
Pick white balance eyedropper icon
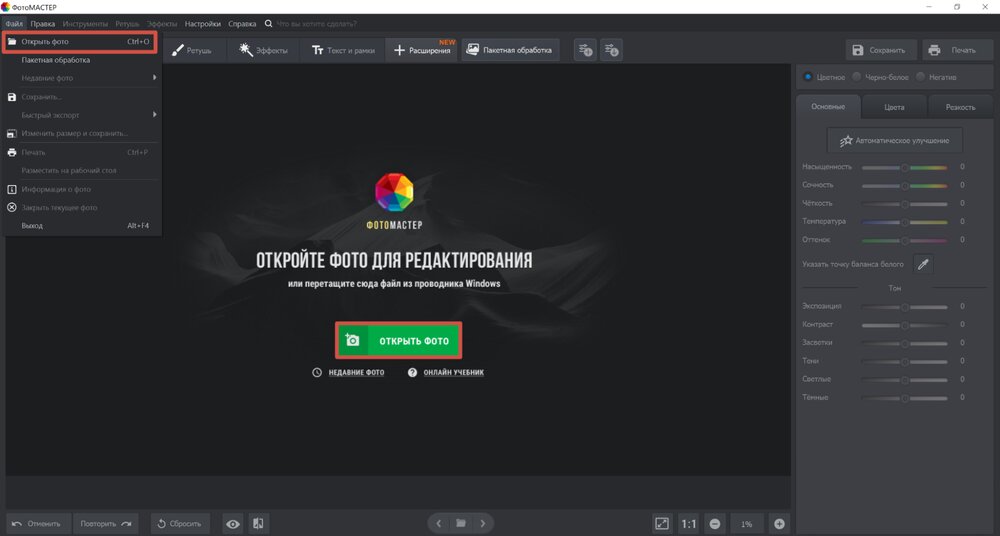[x=923, y=264]
